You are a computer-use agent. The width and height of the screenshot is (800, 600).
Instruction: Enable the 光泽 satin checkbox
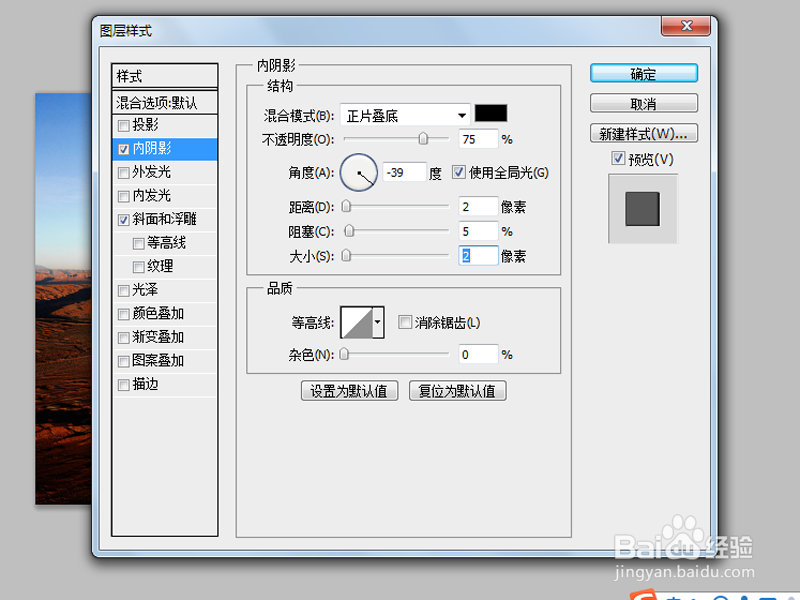(123, 291)
